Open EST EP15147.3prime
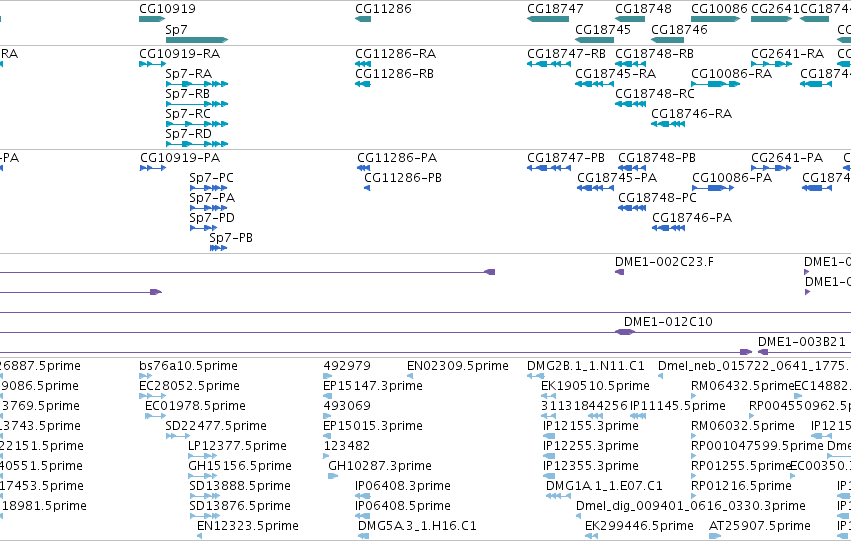 click(x=373, y=386)
